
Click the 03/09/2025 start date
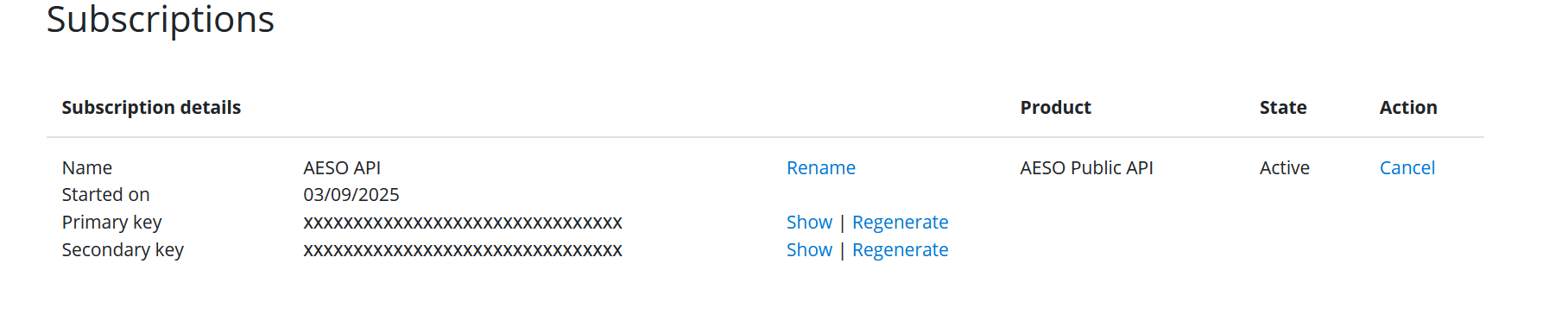pyautogui.click(x=351, y=195)
